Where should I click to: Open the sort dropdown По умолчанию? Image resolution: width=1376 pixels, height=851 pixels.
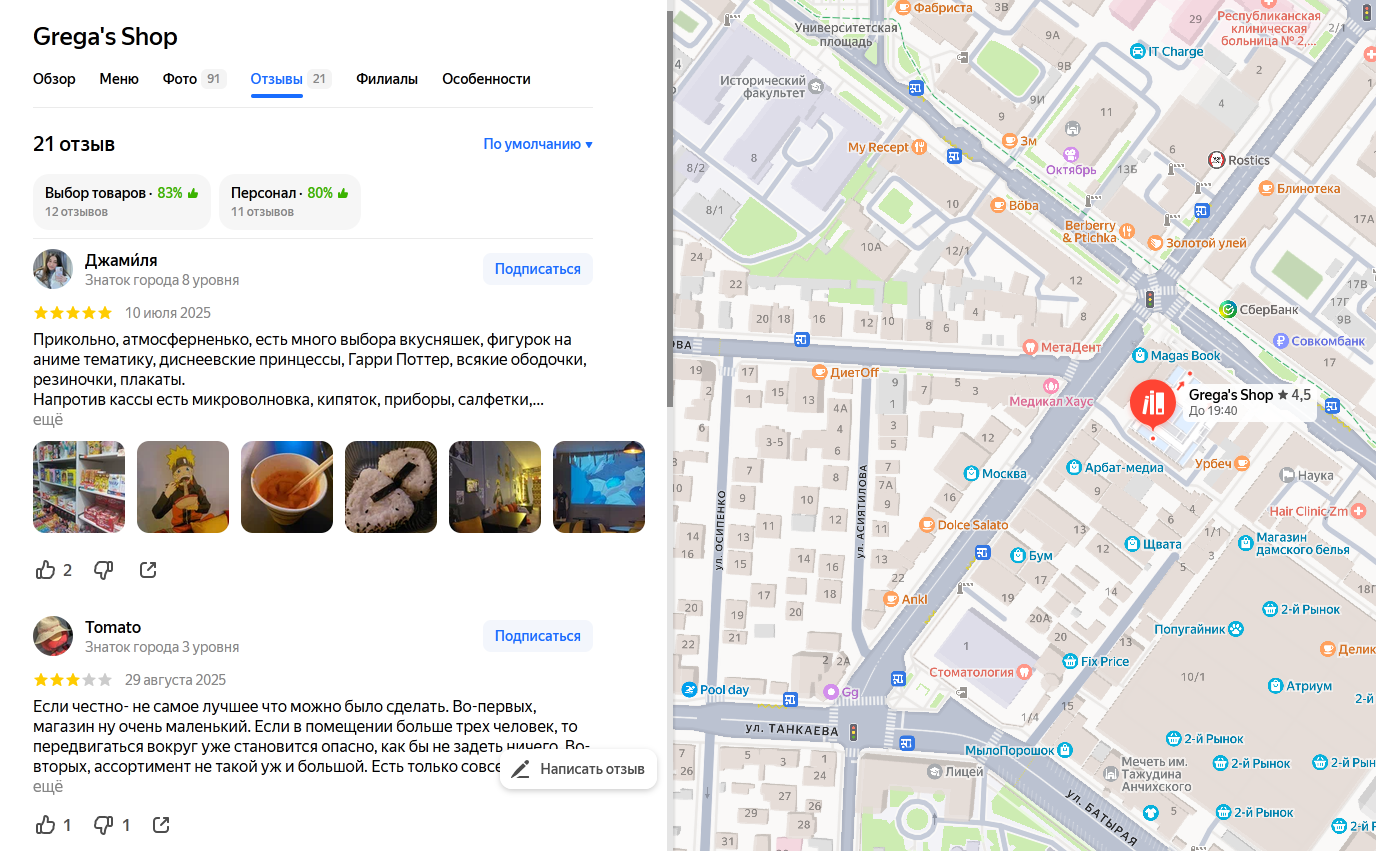pos(538,144)
